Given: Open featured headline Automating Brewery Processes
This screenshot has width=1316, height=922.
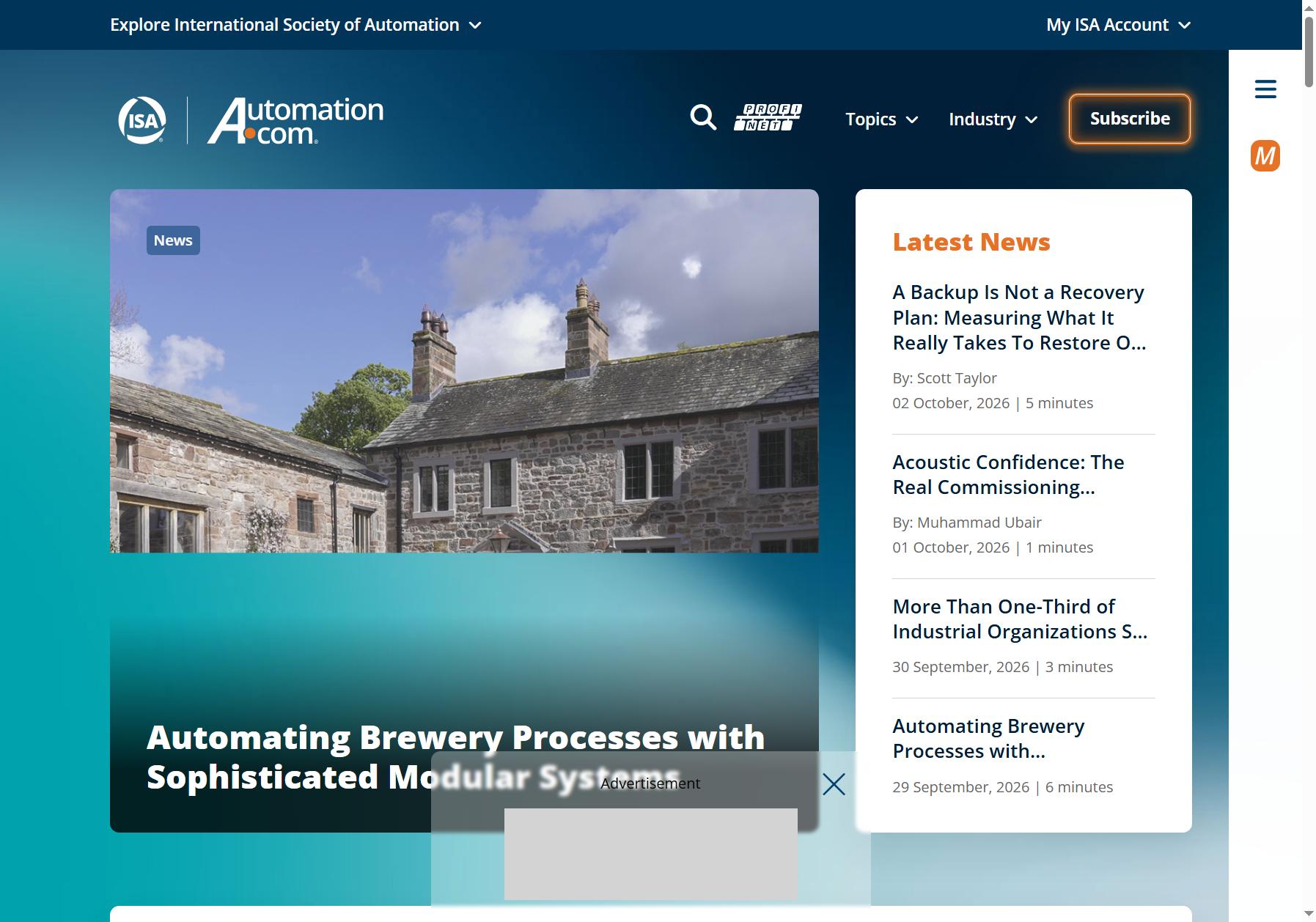Looking at the screenshot, I should [455, 757].
